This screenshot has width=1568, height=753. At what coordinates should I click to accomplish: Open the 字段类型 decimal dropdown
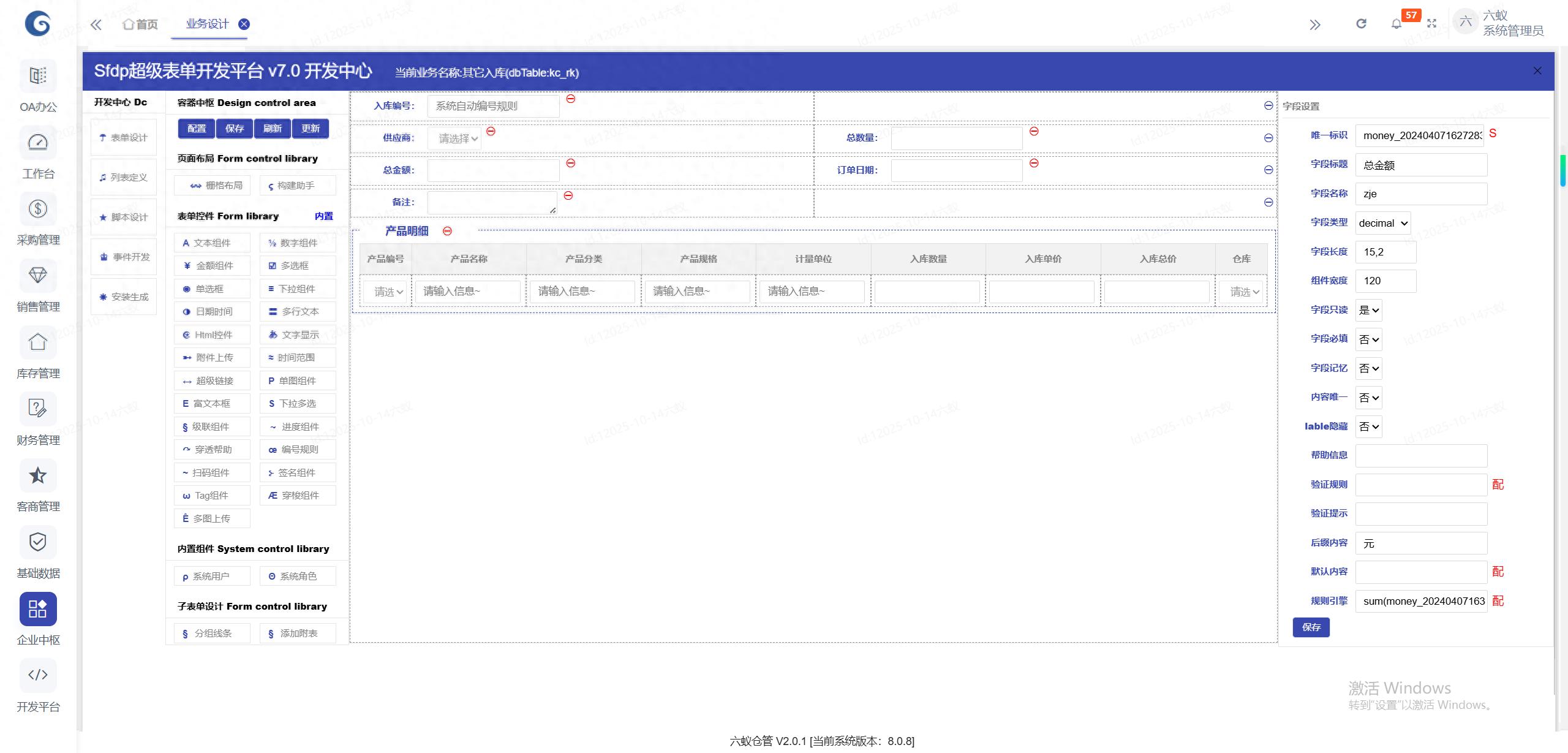(1382, 222)
